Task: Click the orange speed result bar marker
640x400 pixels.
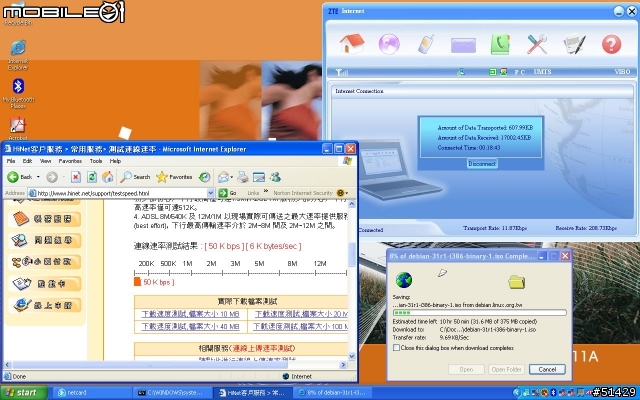Action: 137,282
